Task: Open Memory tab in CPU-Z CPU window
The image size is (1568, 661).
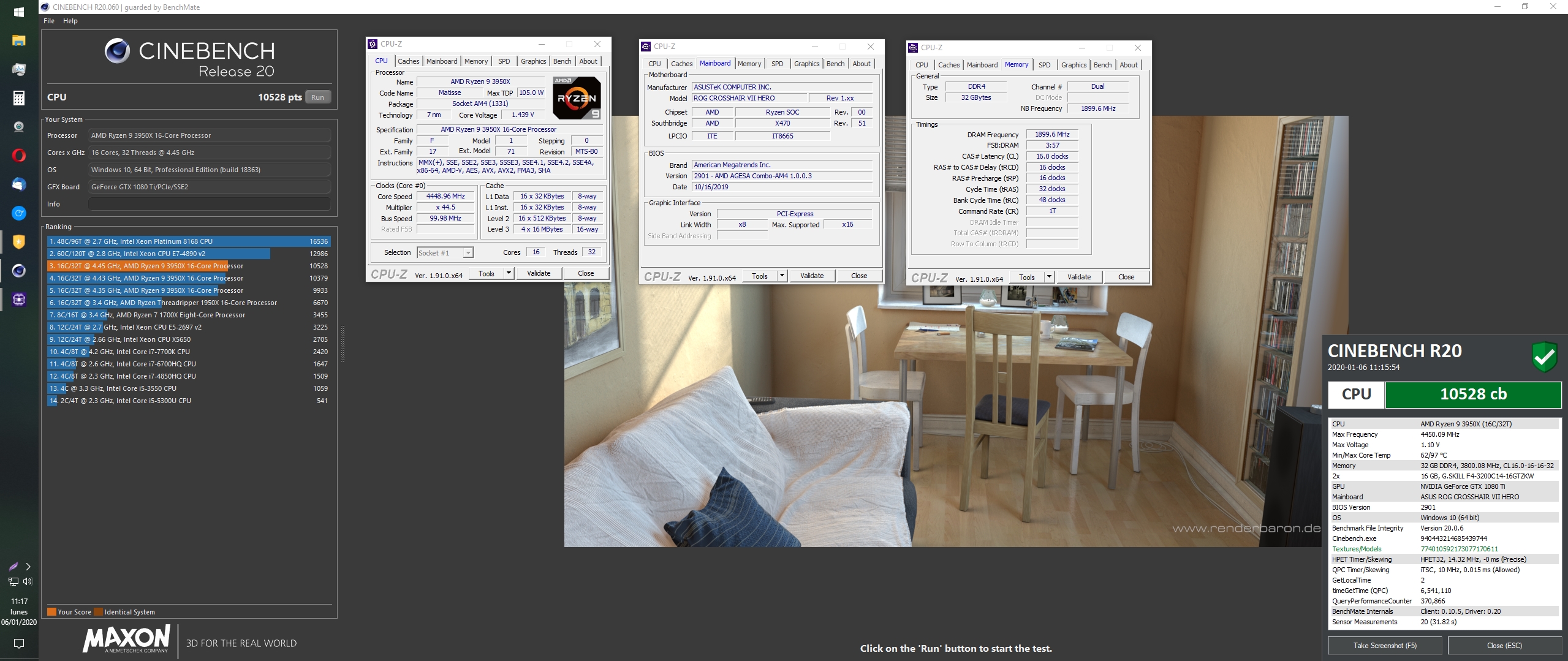Action: coord(476,61)
